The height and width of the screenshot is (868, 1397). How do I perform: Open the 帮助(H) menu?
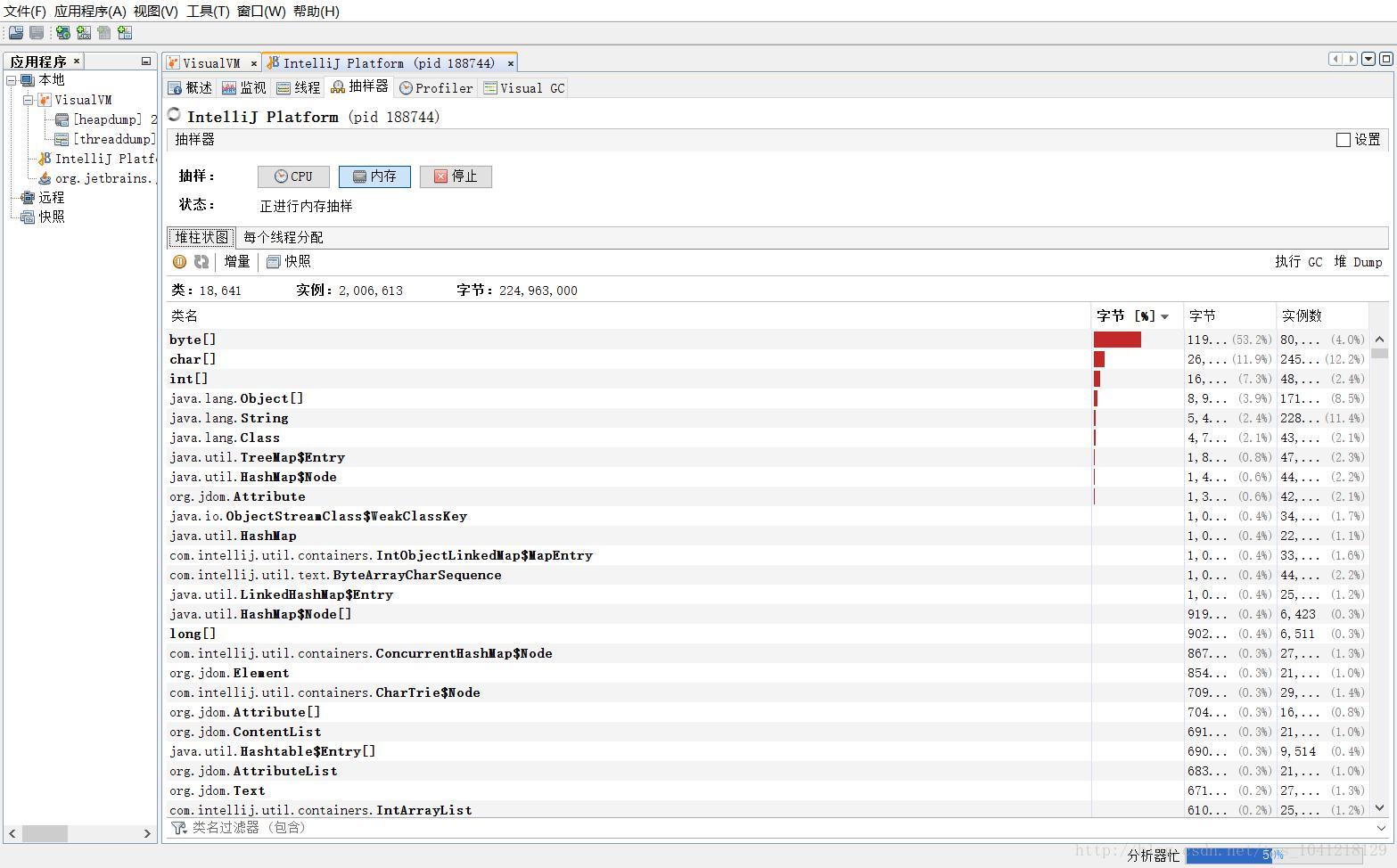click(316, 11)
